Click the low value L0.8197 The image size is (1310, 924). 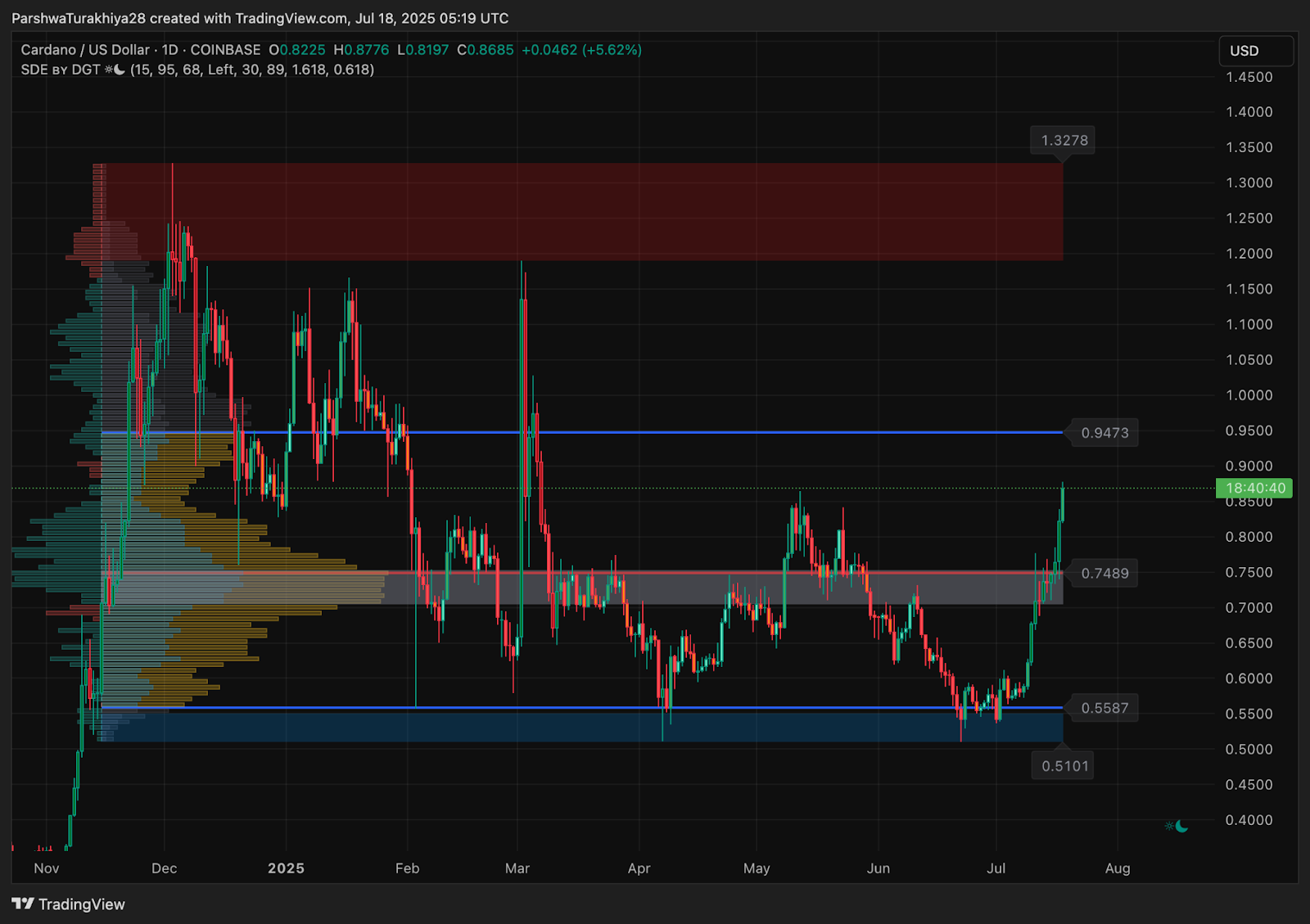[x=422, y=50]
